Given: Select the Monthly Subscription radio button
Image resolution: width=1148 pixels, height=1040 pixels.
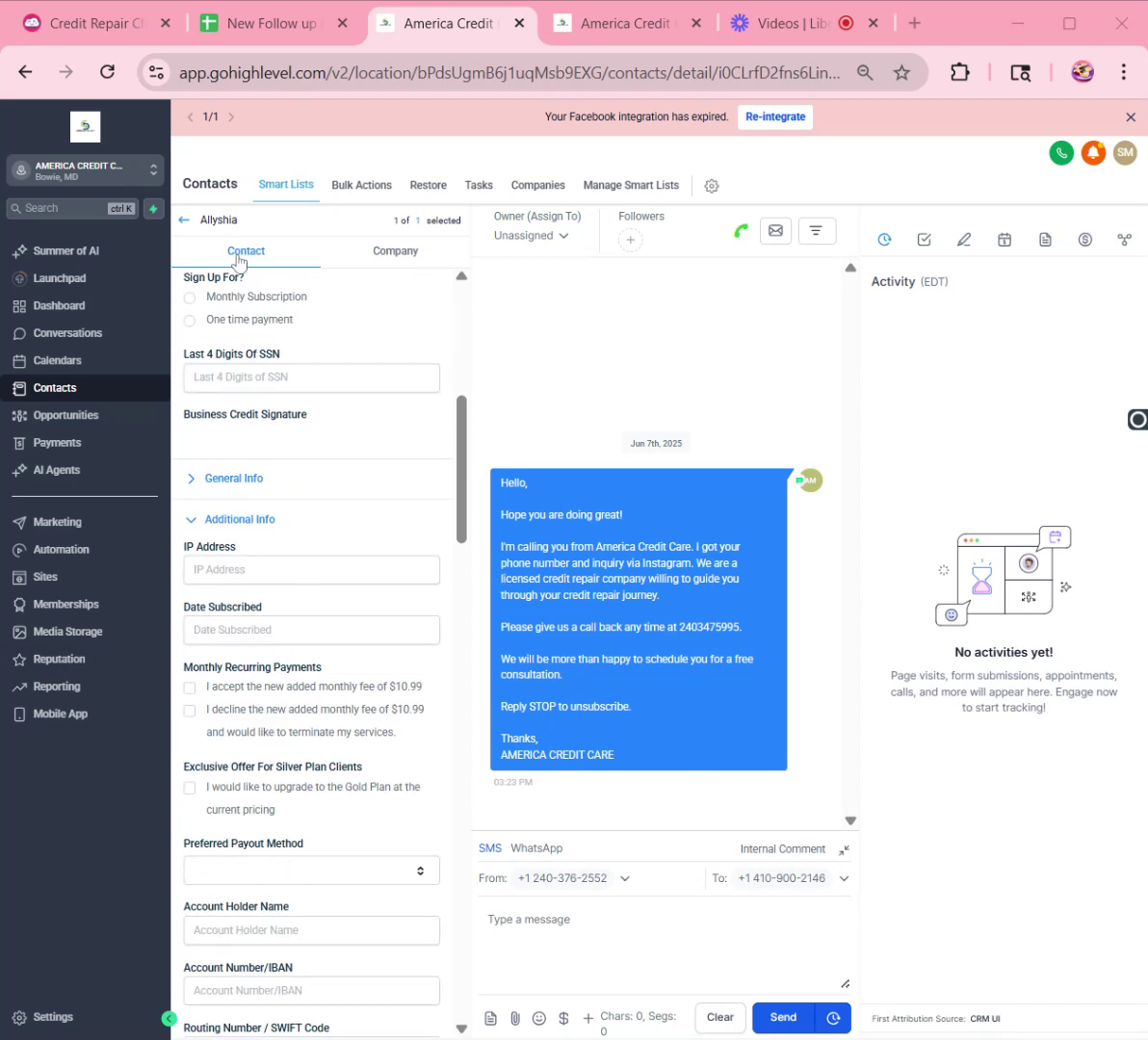Looking at the screenshot, I should coord(190,298).
